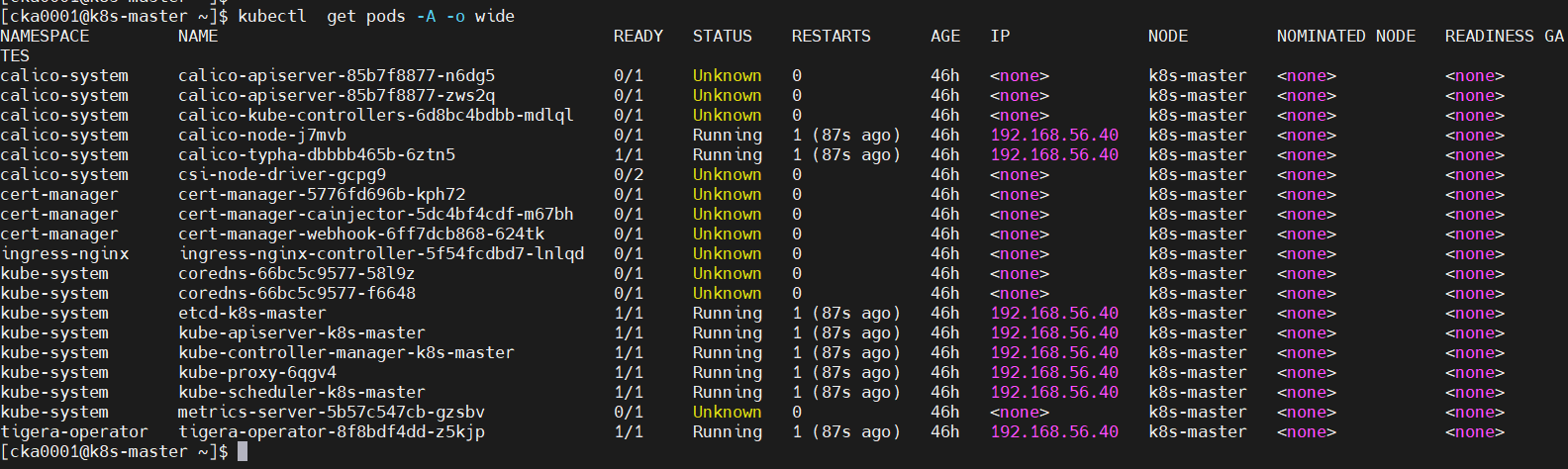Click pod name calico-apiserver-85b7f8877-zws2q
The image size is (1568, 469).
coord(337,95)
